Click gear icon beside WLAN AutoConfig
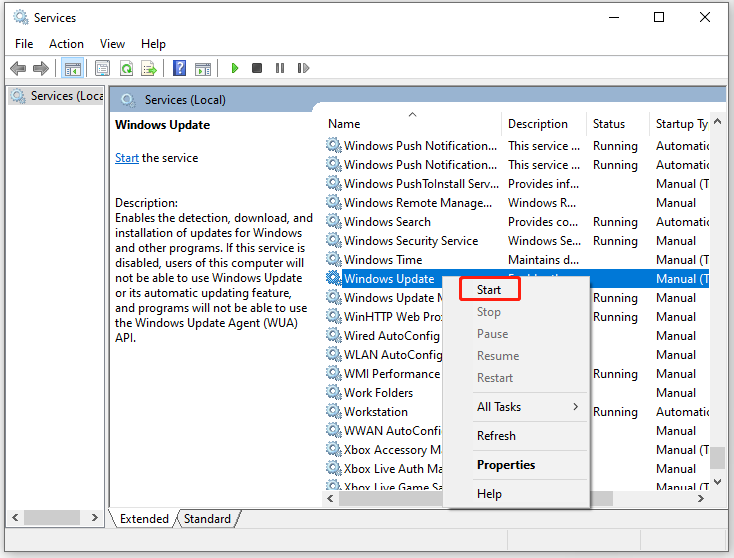 click(x=334, y=354)
